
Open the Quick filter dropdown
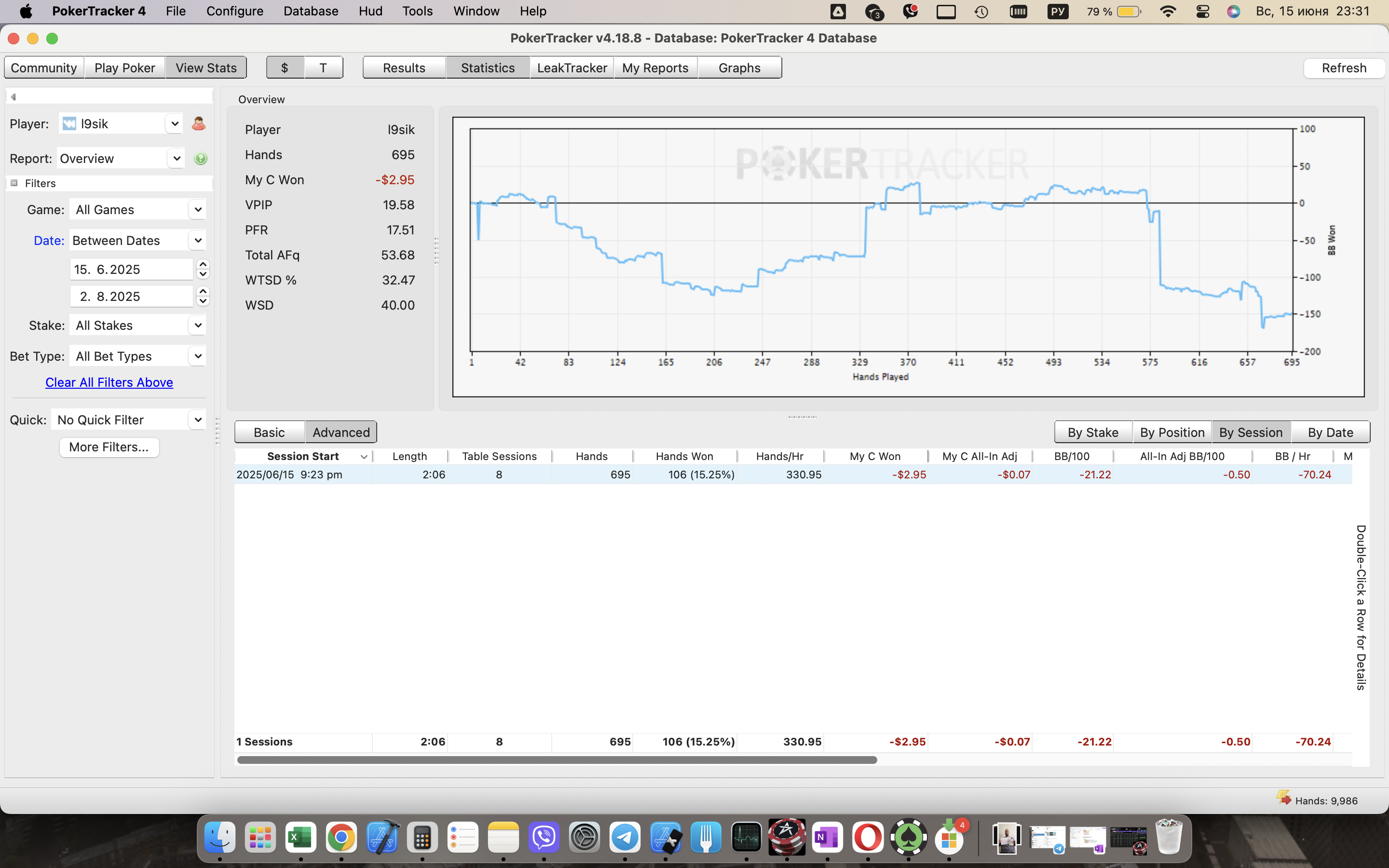coord(197,420)
